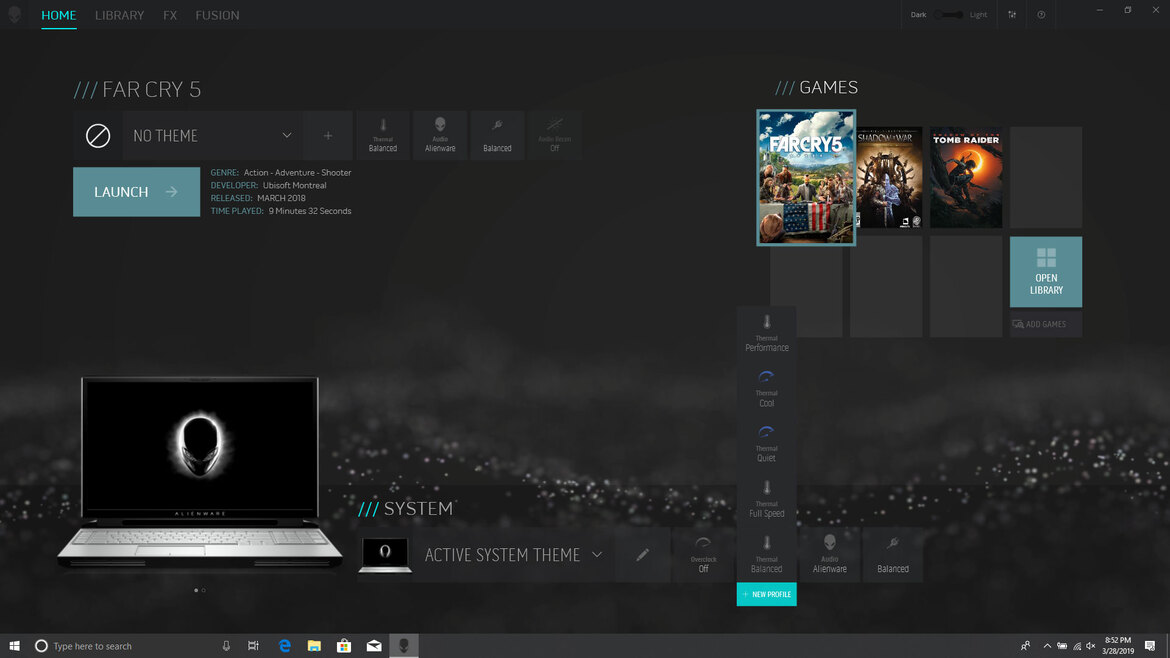Toggle the Dark/Light theme switch
Image resolution: width=1170 pixels, height=658 pixels.
pyautogui.click(x=948, y=15)
